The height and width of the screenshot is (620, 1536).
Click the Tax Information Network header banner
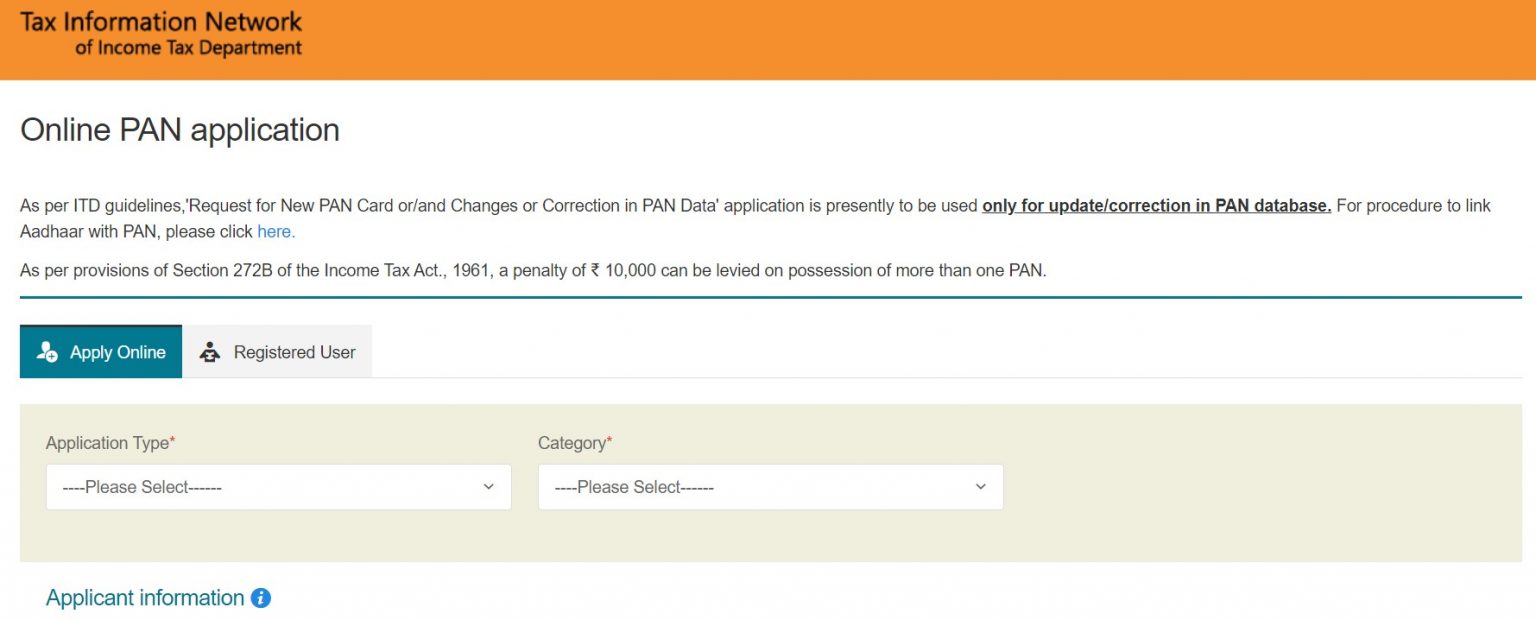160,31
